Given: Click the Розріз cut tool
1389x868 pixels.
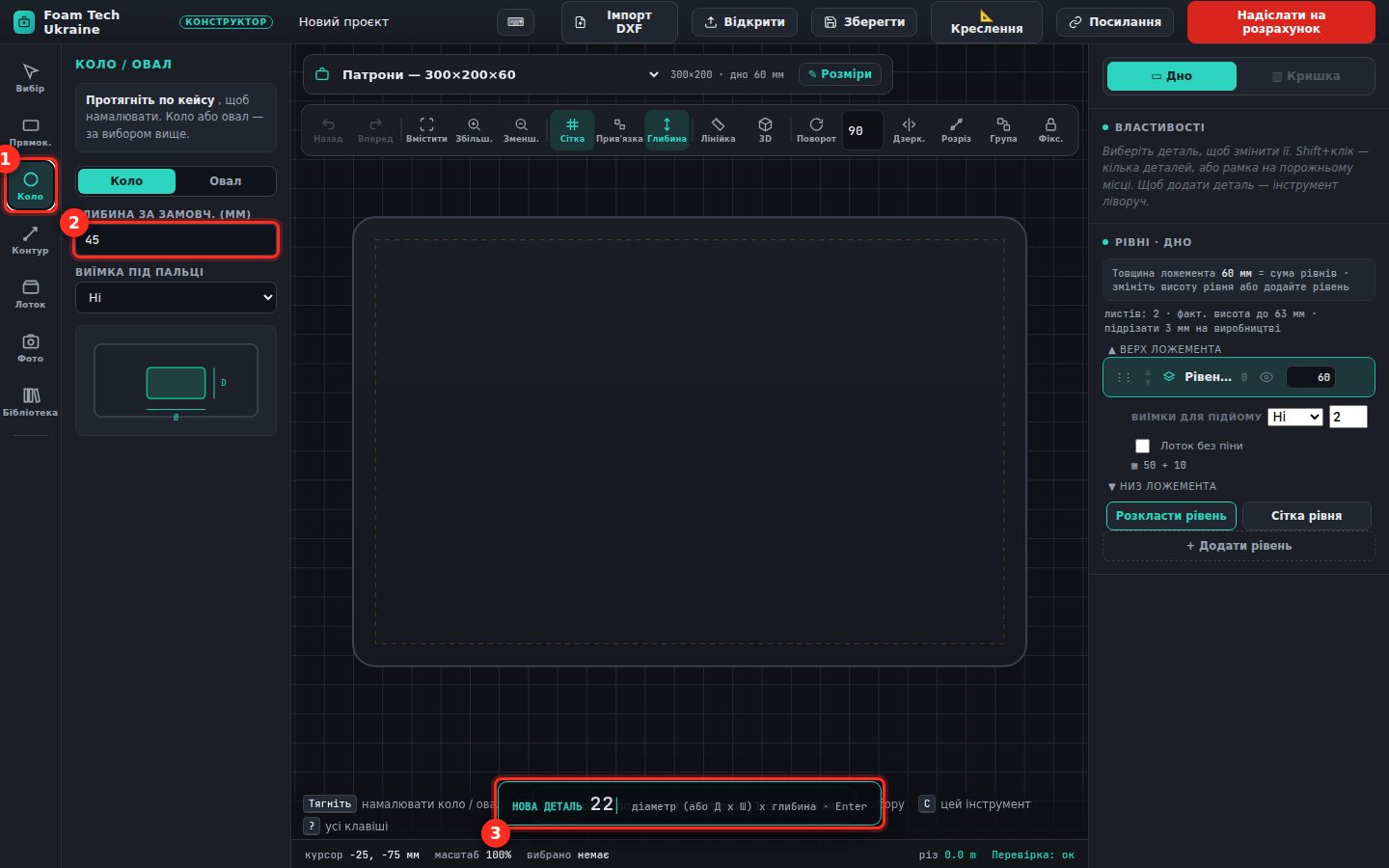Looking at the screenshot, I should click(956, 130).
